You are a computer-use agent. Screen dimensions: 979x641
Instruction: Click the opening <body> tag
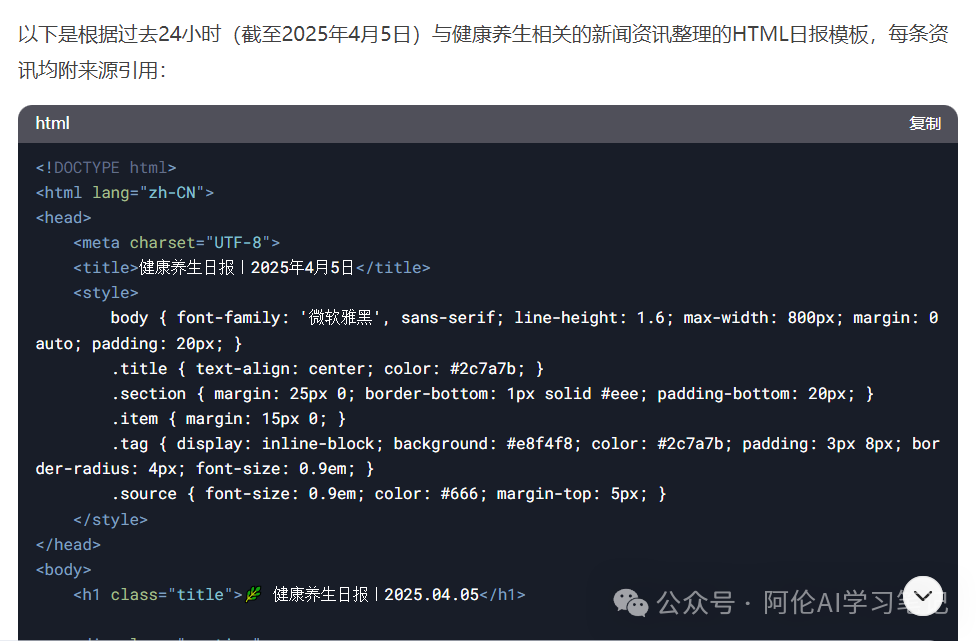point(64,570)
